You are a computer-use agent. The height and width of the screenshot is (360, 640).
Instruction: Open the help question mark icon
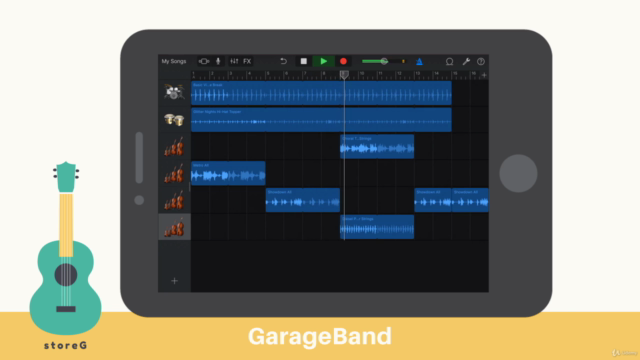481,61
